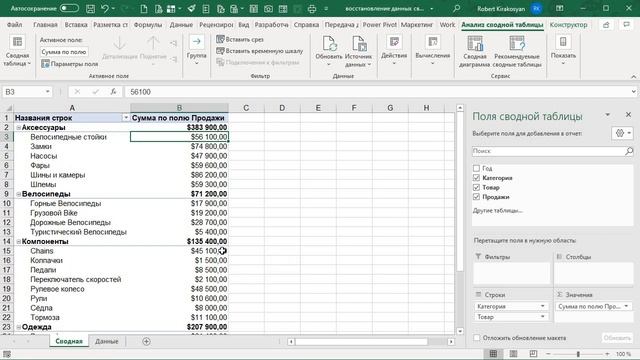Image resolution: width=640 pixels, height=360 pixels.
Task: Adjust the zoom slider handle
Action: click(x=578, y=354)
